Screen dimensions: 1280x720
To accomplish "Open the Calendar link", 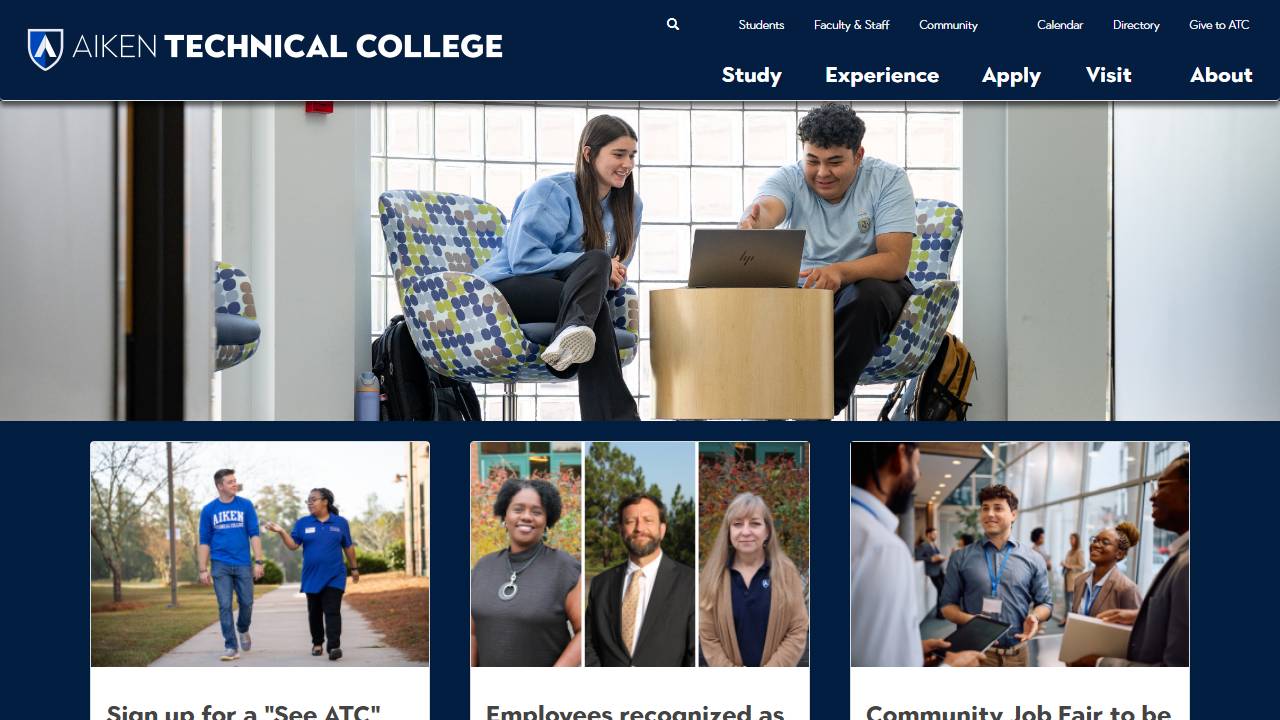I will 1060,25.
